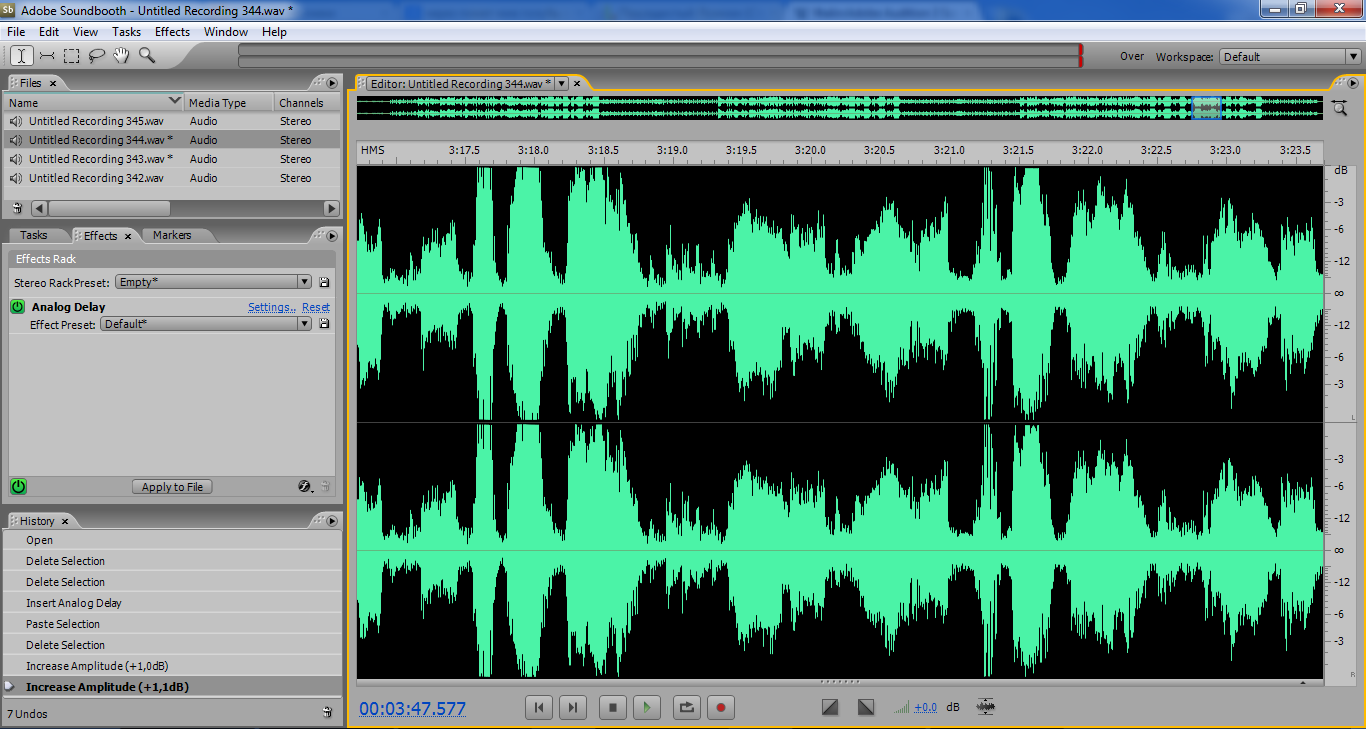
Task: Click the Fade In button
Action: [x=830, y=707]
